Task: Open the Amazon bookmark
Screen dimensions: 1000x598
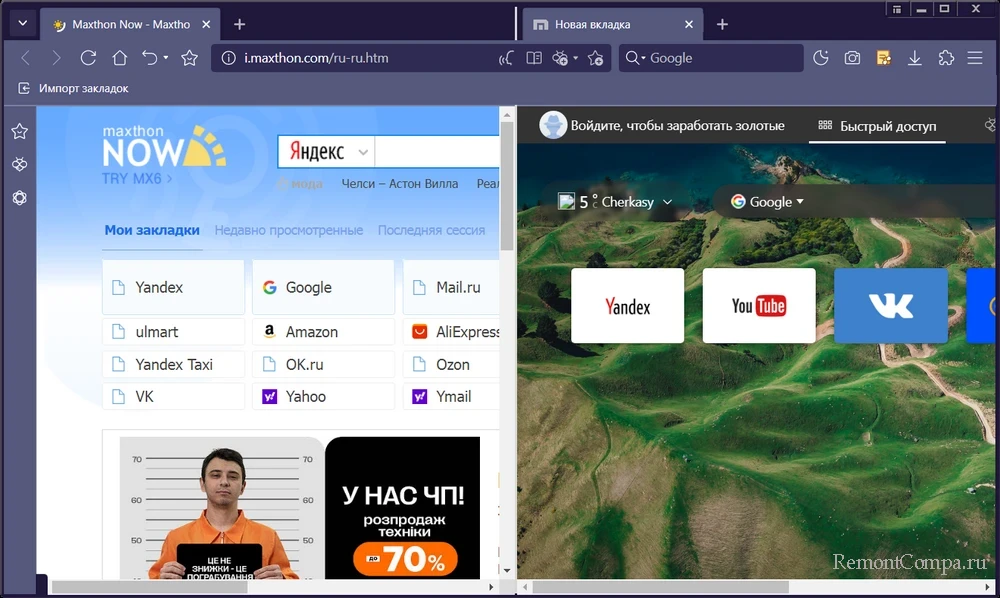Action: click(323, 332)
